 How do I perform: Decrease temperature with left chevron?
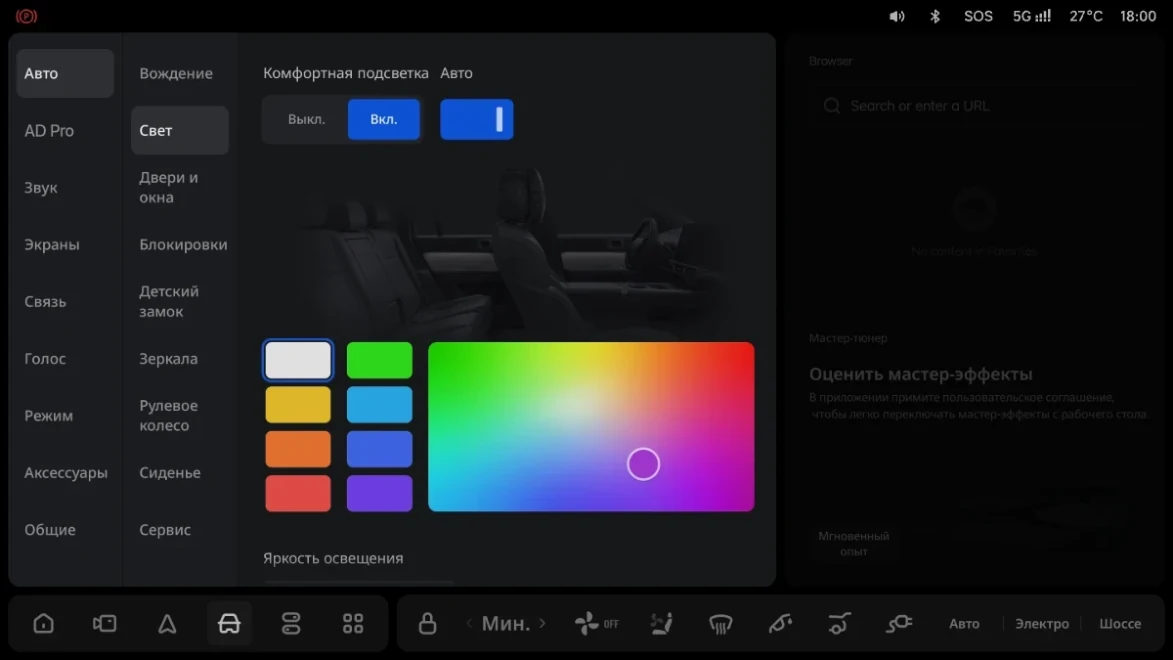pos(469,623)
